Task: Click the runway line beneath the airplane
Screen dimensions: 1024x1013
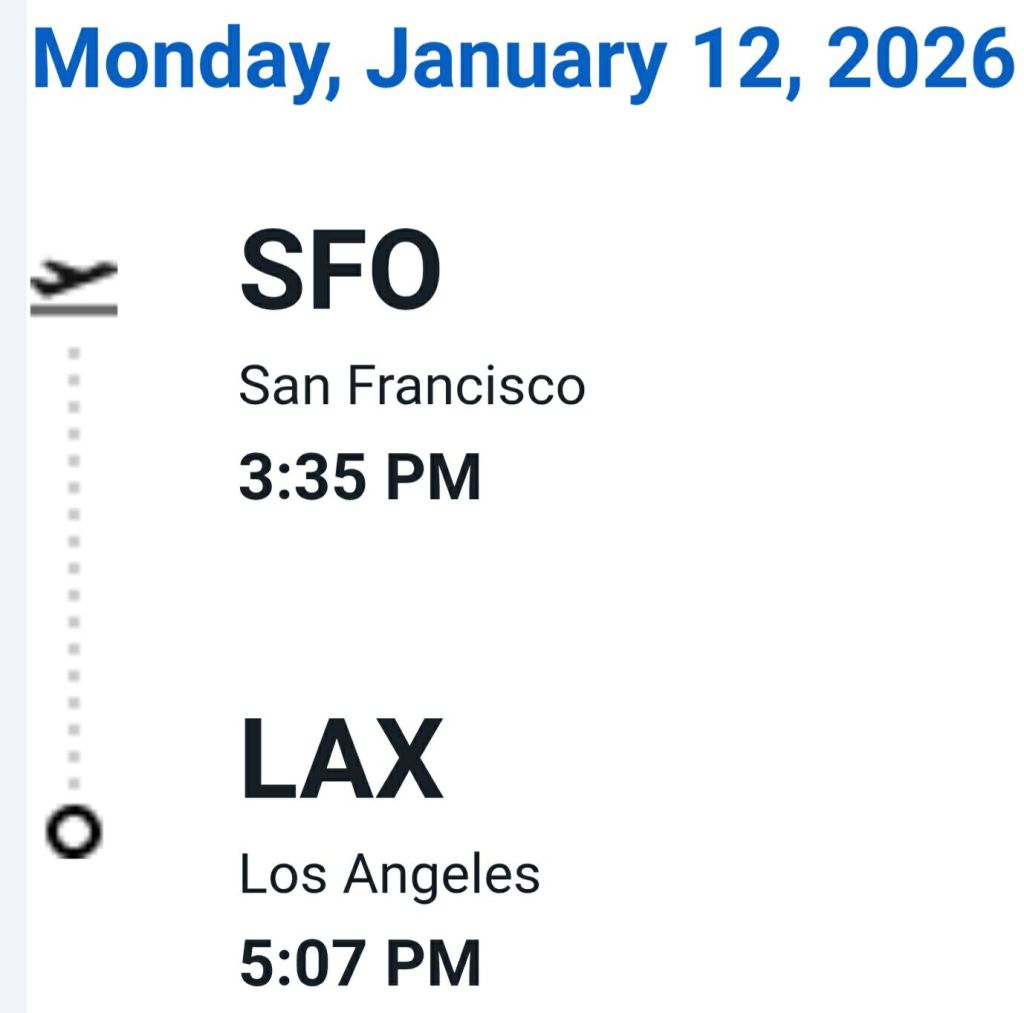Action: click(73, 309)
